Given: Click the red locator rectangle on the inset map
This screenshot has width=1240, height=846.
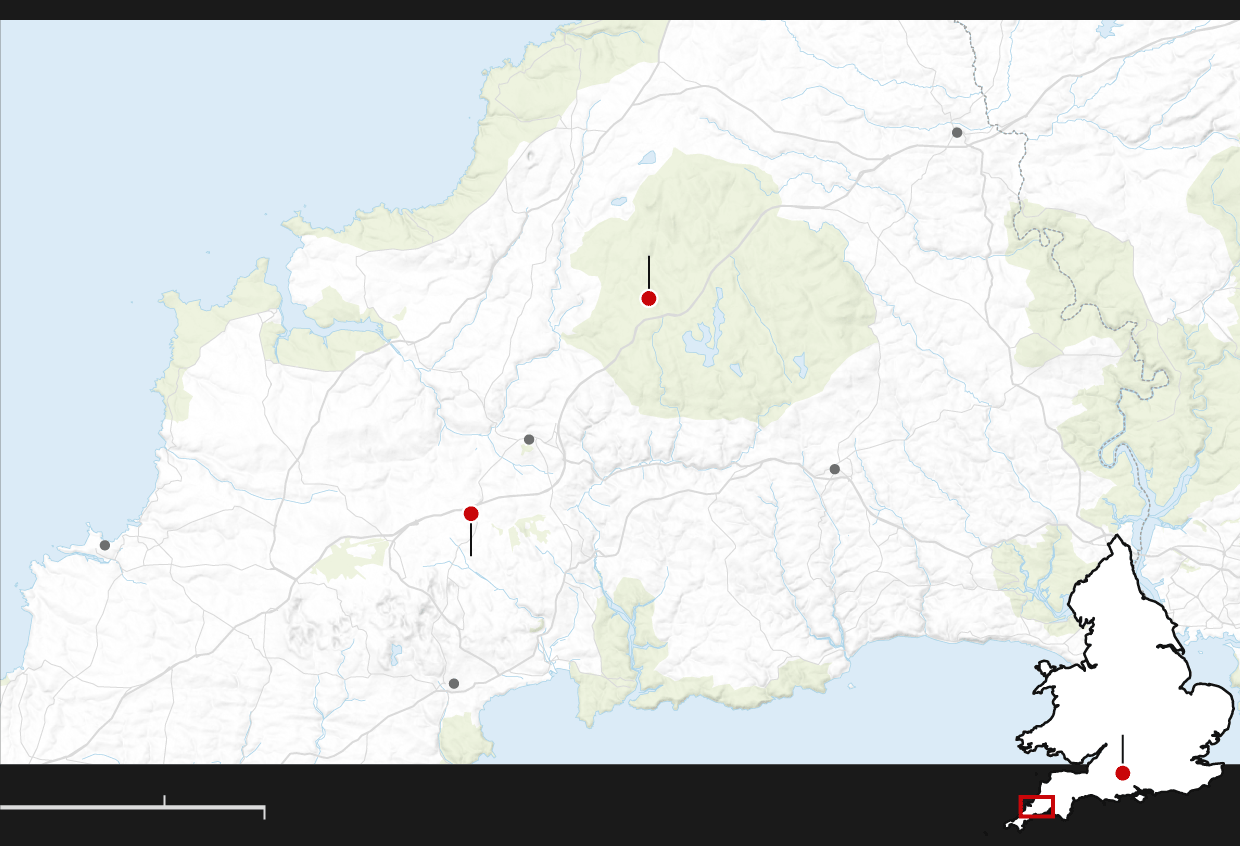Looking at the screenshot, I should click(1037, 806).
